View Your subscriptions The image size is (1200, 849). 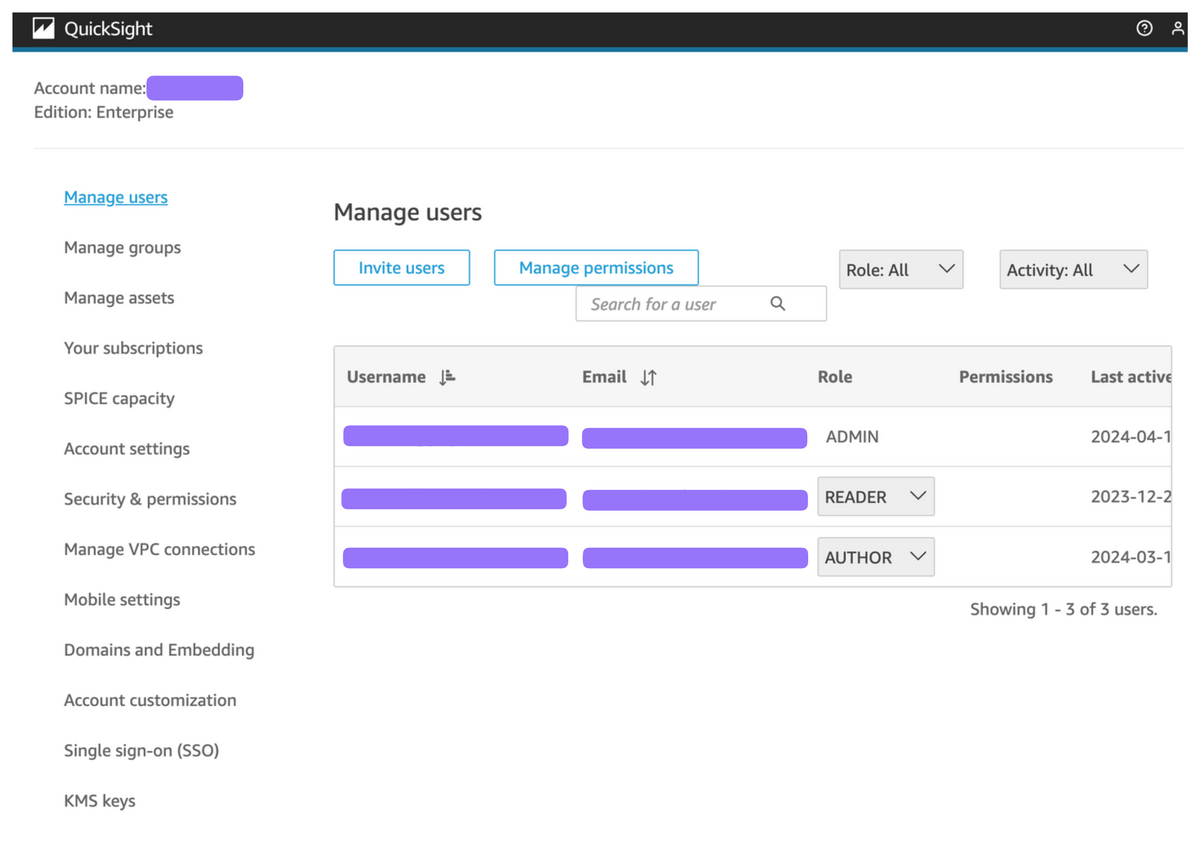(133, 348)
